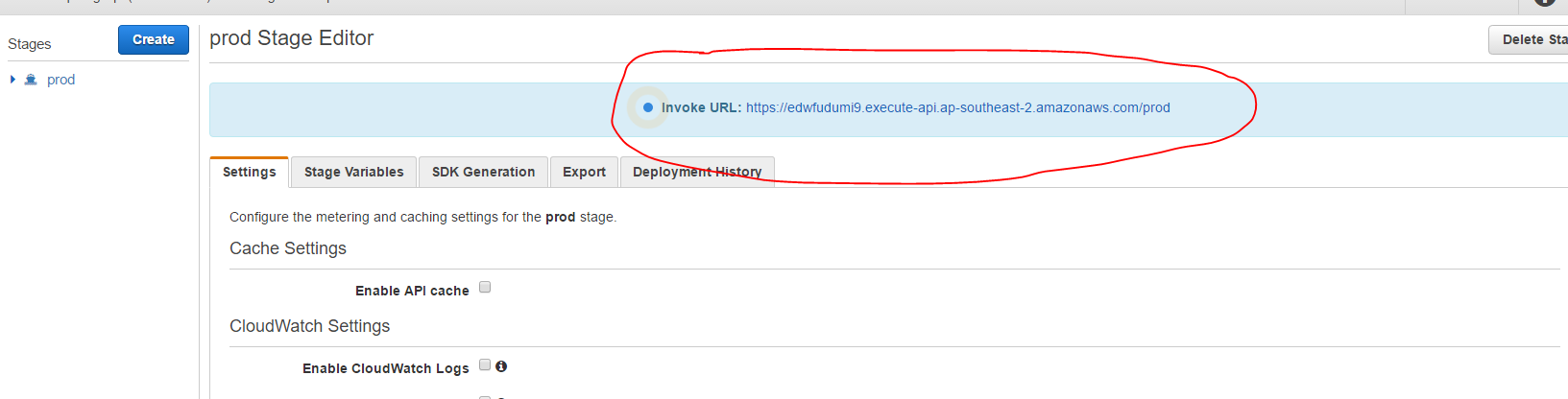Click the prod Stage Editor title

292,38
